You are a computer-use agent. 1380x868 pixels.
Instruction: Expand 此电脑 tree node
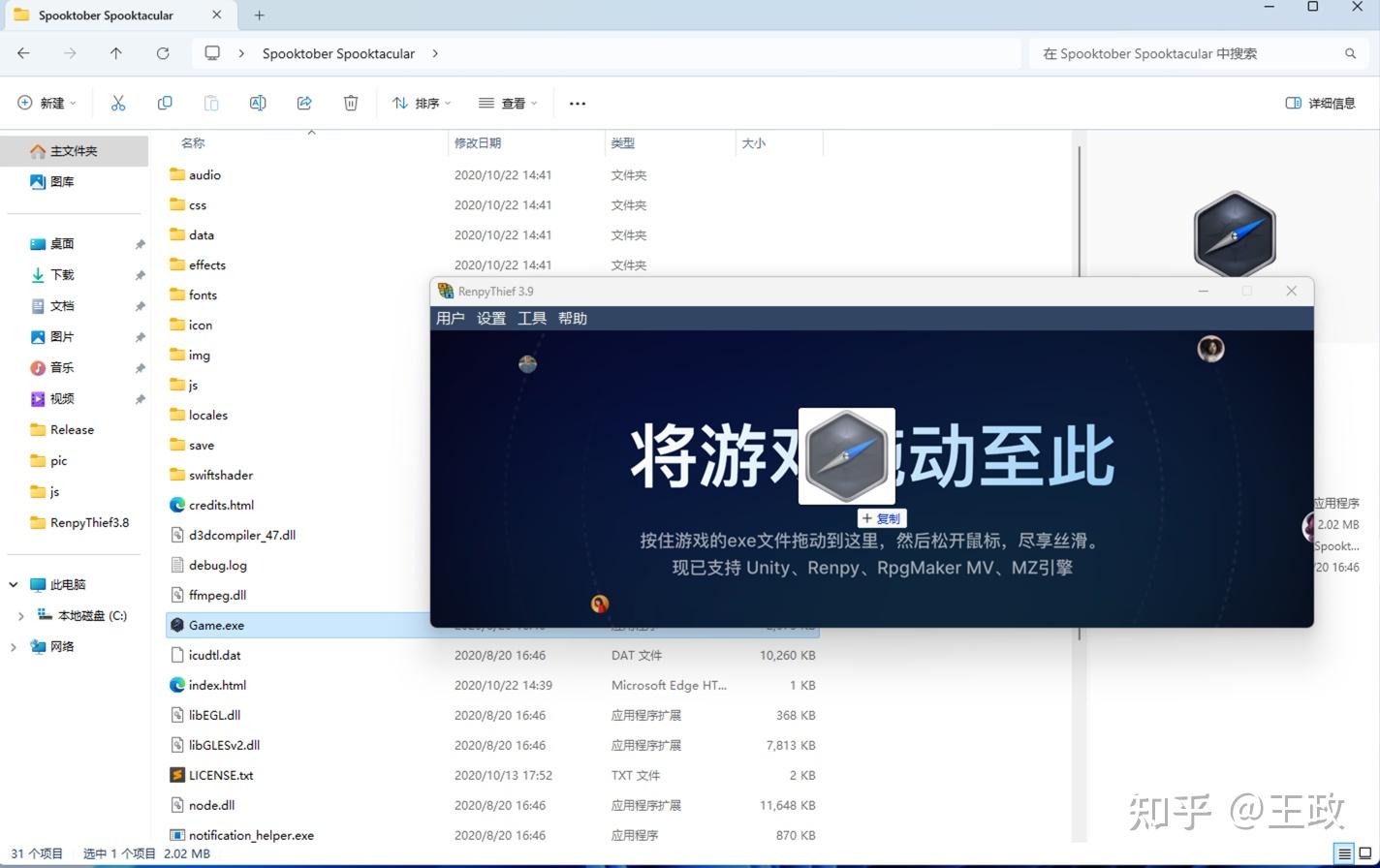(14, 584)
